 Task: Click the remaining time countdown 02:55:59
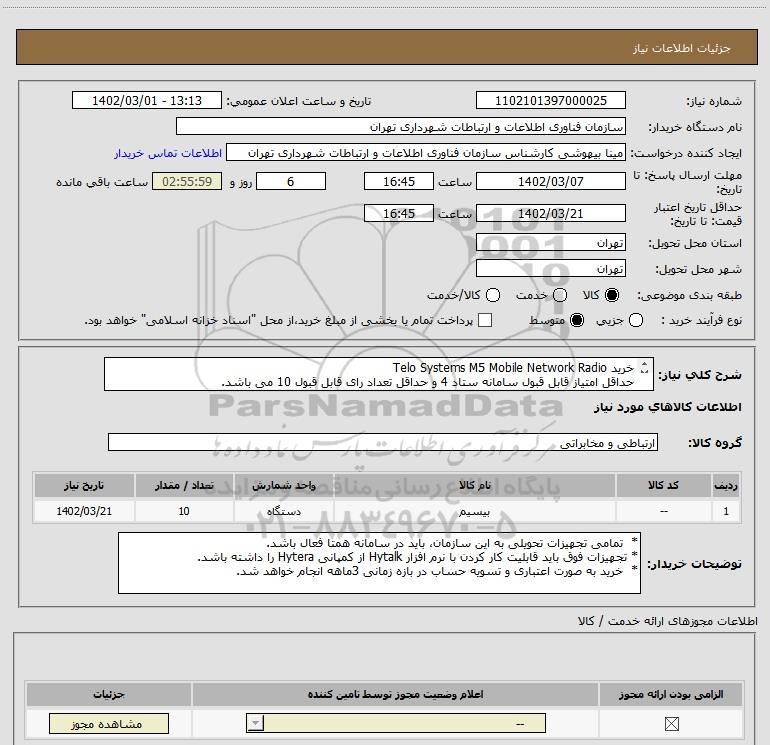click(x=187, y=182)
